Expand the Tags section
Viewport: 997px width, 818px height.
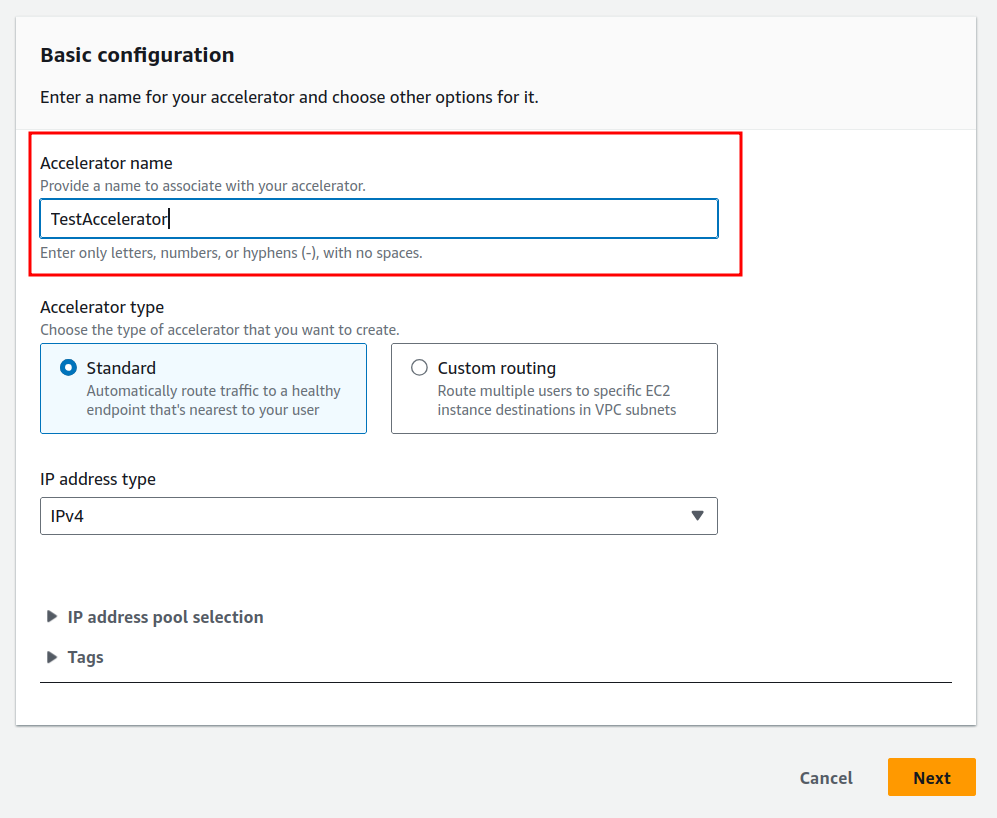(x=85, y=657)
